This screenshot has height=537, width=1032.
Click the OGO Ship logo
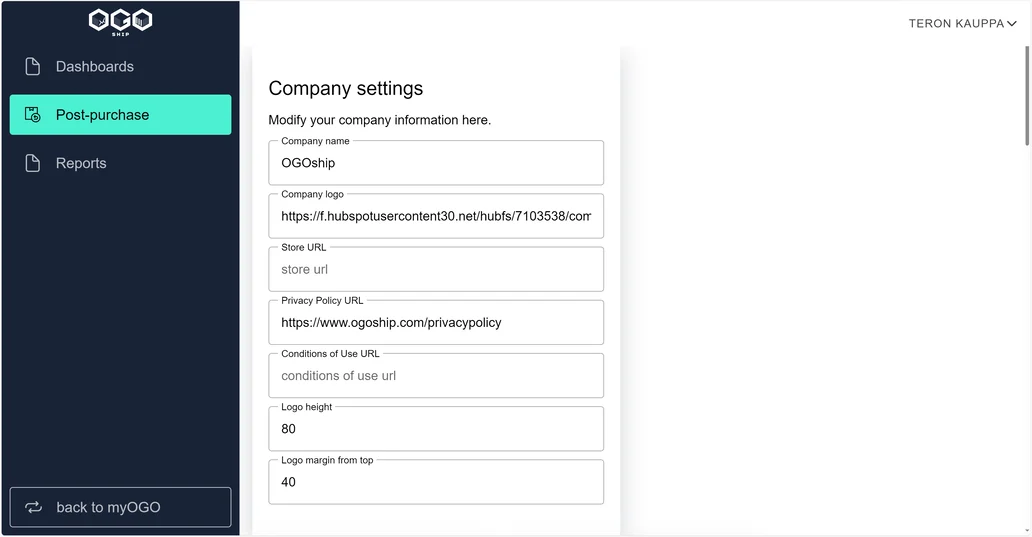pyautogui.click(x=120, y=22)
